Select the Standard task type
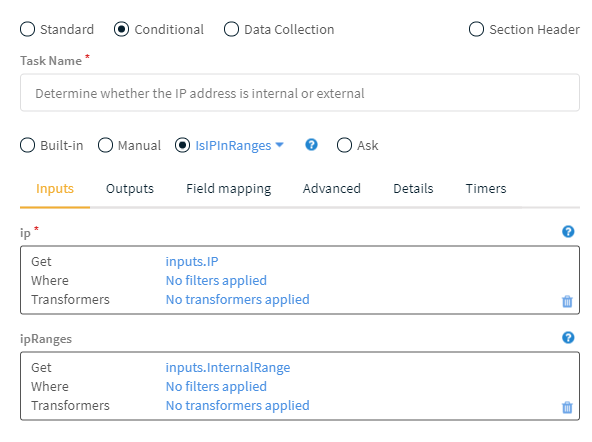The image size is (592, 442). pyautogui.click(x=28, y=29)
